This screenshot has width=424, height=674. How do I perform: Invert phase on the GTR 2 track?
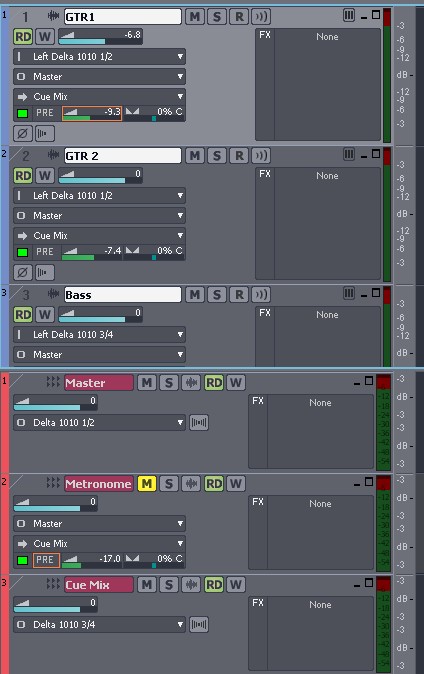22,273
